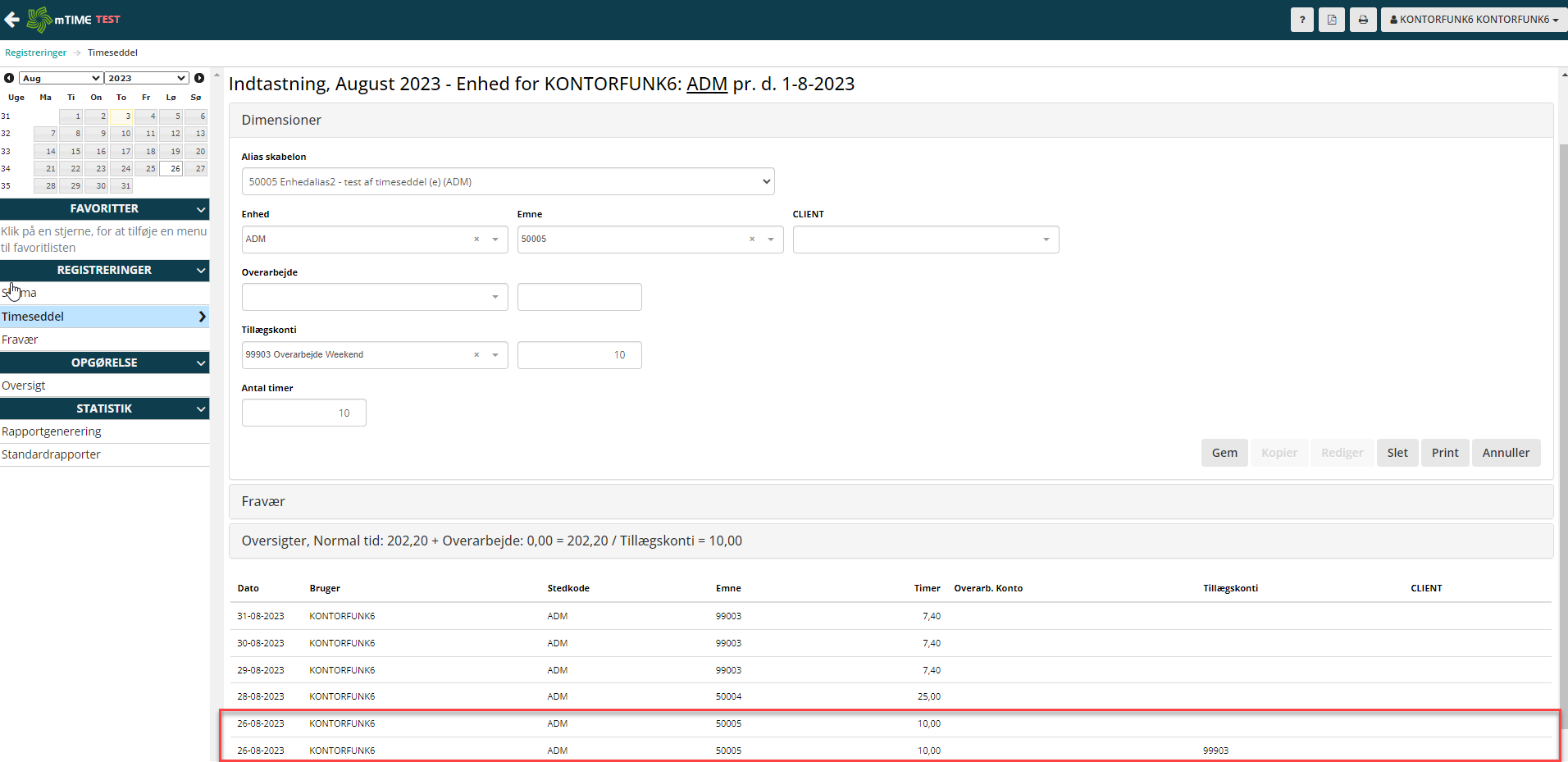
Task: Click the Registreringer breadcrumb link
Action: pos(36,52)
